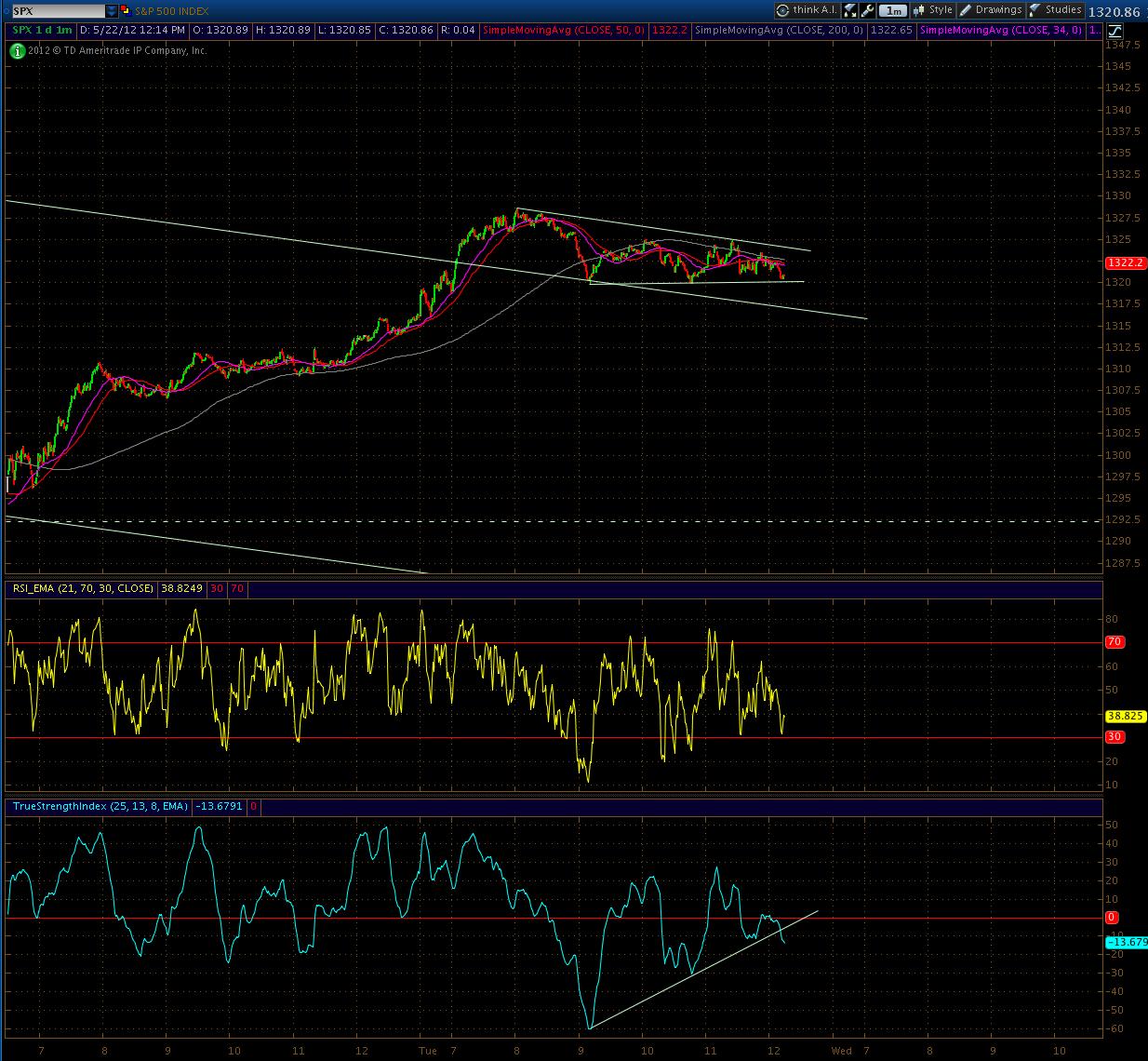This screenshot has width=1148, height=1061.
Task: Click the SPX symbol input field
Action: 59,11
